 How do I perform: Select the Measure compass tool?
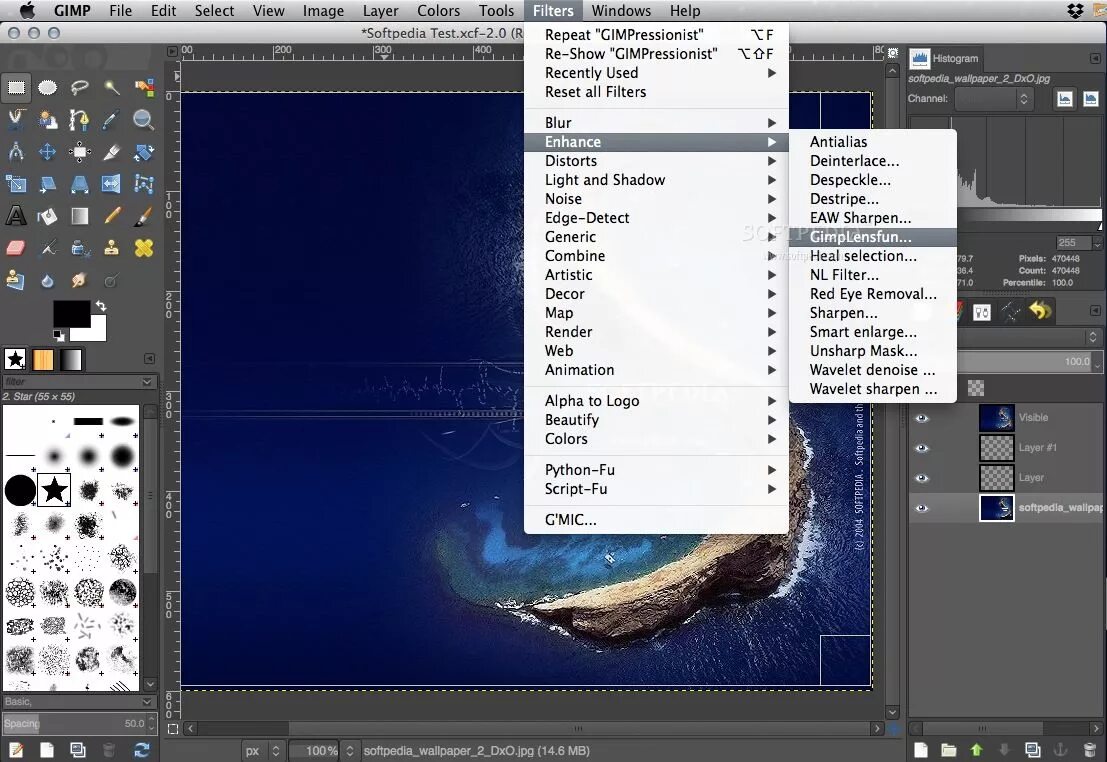pos(16,152)
